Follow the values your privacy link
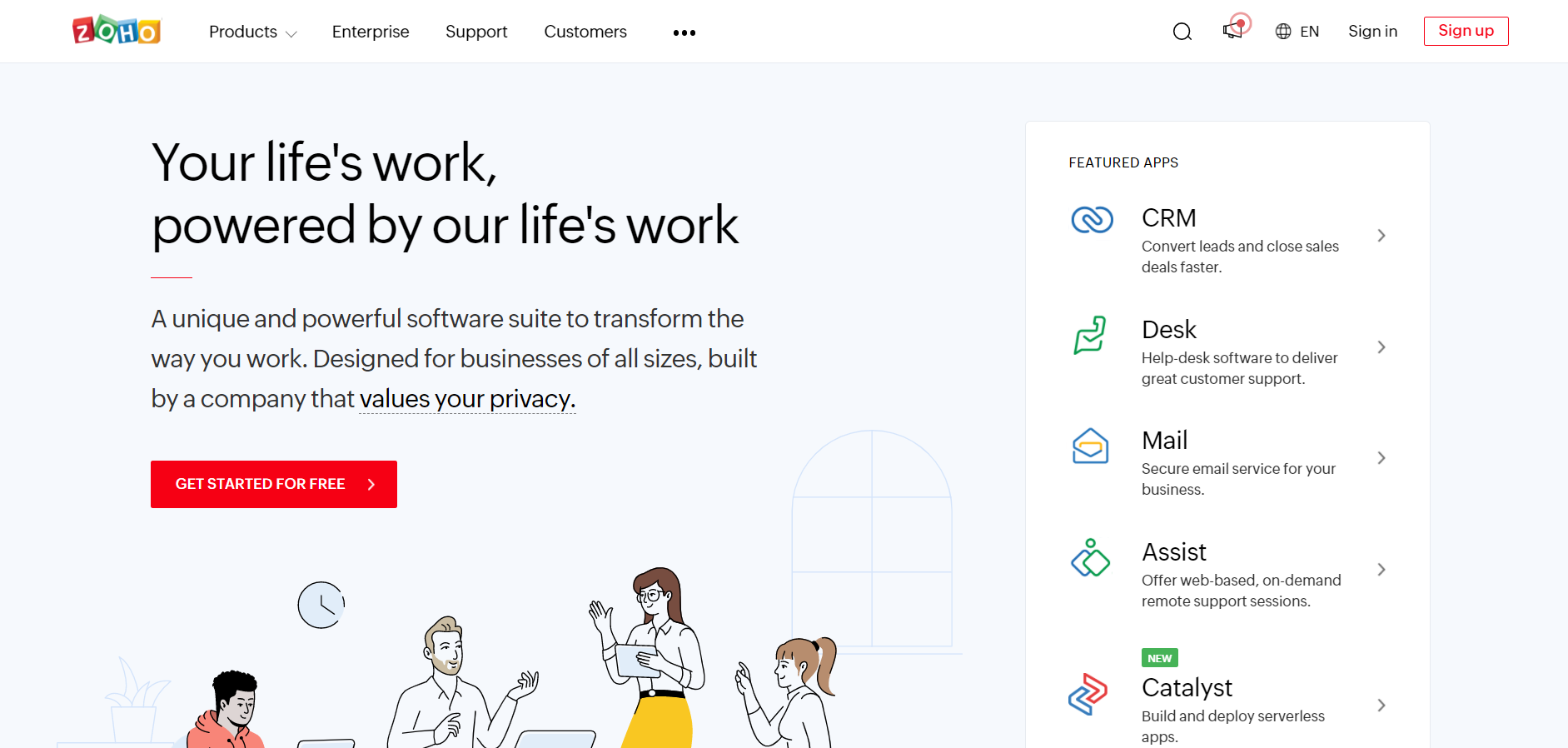The width and height of the screenshot is (1568, 748). 467,399
